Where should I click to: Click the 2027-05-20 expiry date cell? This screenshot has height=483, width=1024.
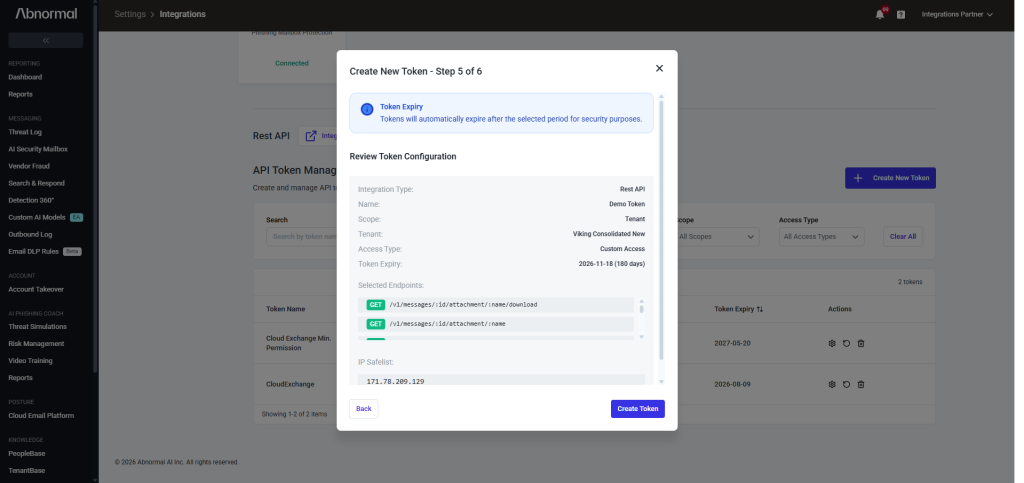[732, 343]
